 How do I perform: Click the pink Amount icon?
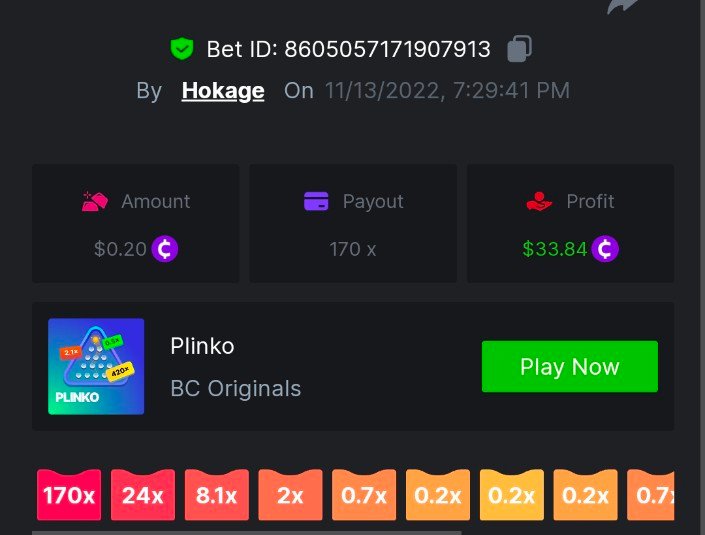click(94, 201)
